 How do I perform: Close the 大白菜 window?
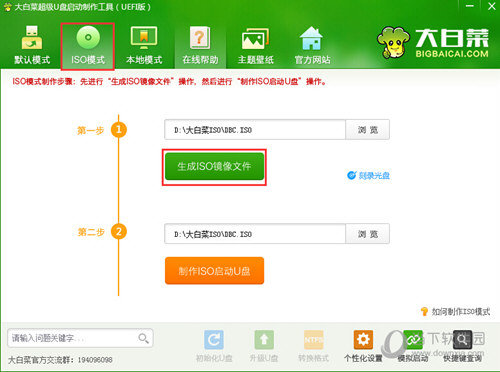coord(491,6)
